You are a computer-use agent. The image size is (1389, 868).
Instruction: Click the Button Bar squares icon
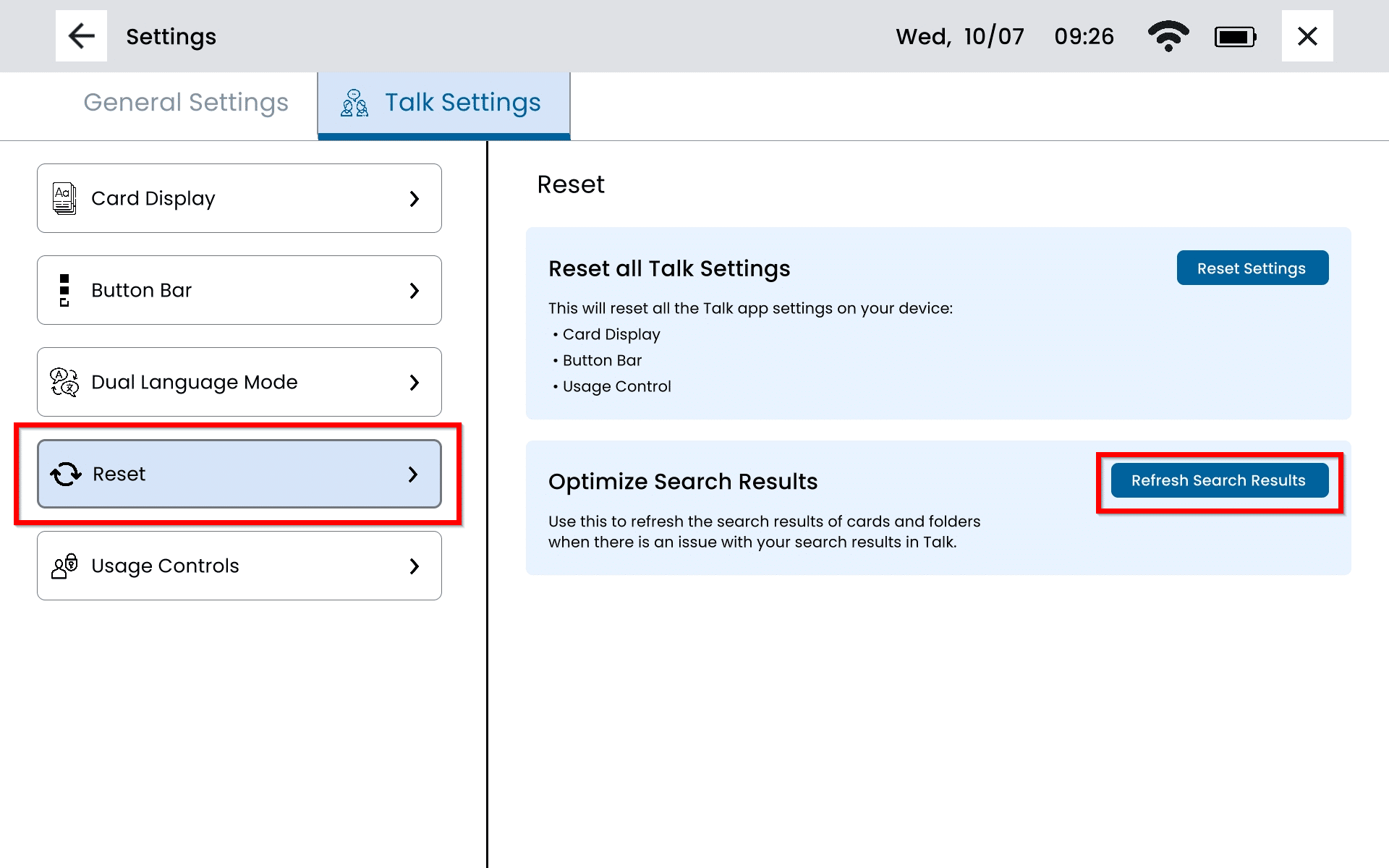[x=64, y=290]
